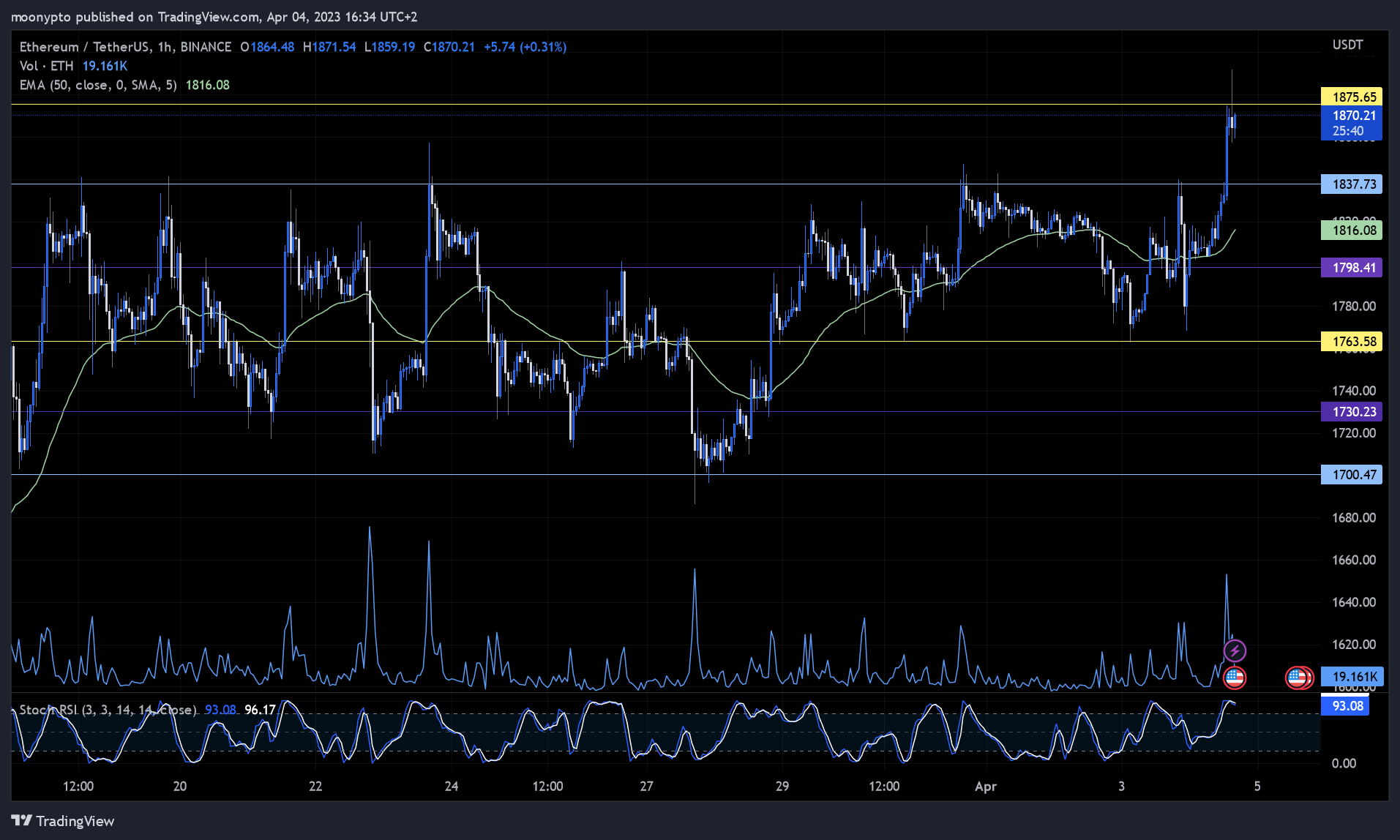Image resolution: width=1400 pixels, height=840 pixels.
Task: Click the blue 93.08 Stoch RSI axis label
Action: 1345,706
